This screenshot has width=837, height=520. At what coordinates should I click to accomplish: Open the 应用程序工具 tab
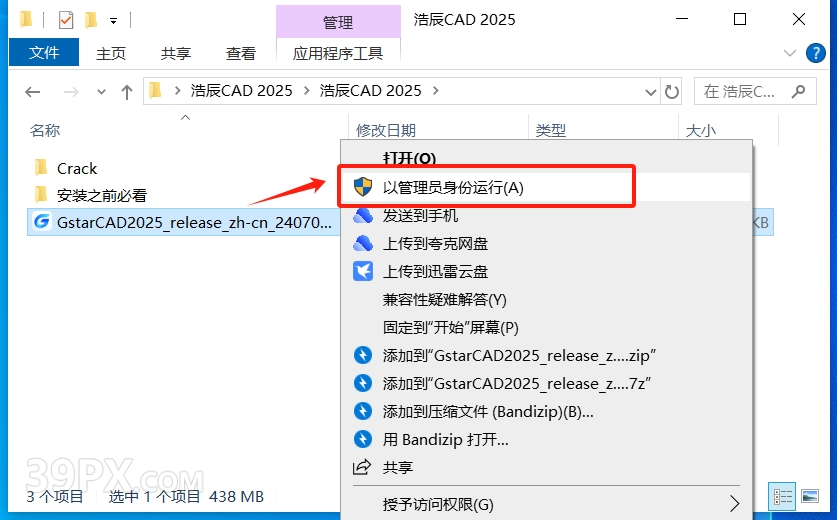(x=338, y=53)
